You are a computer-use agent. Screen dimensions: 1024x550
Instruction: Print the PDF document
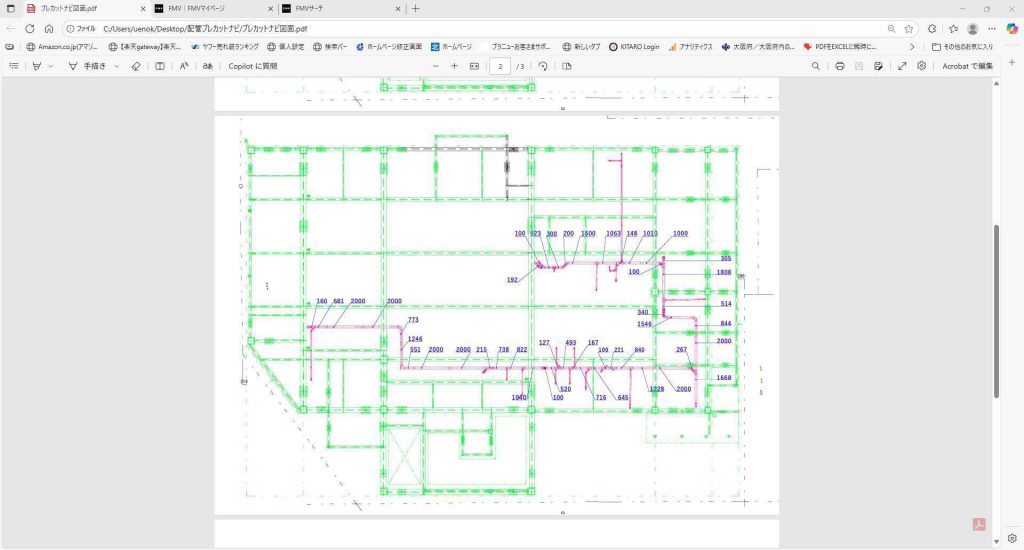840,66
